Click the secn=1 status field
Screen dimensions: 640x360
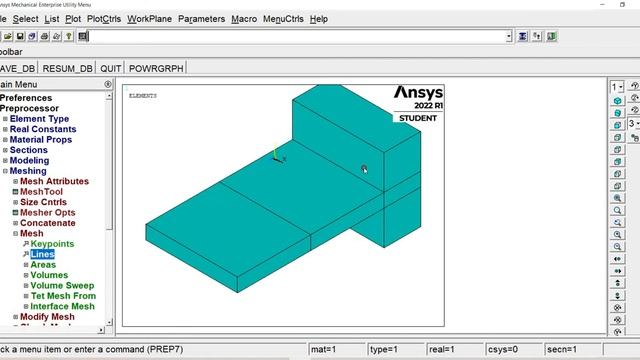573,349
